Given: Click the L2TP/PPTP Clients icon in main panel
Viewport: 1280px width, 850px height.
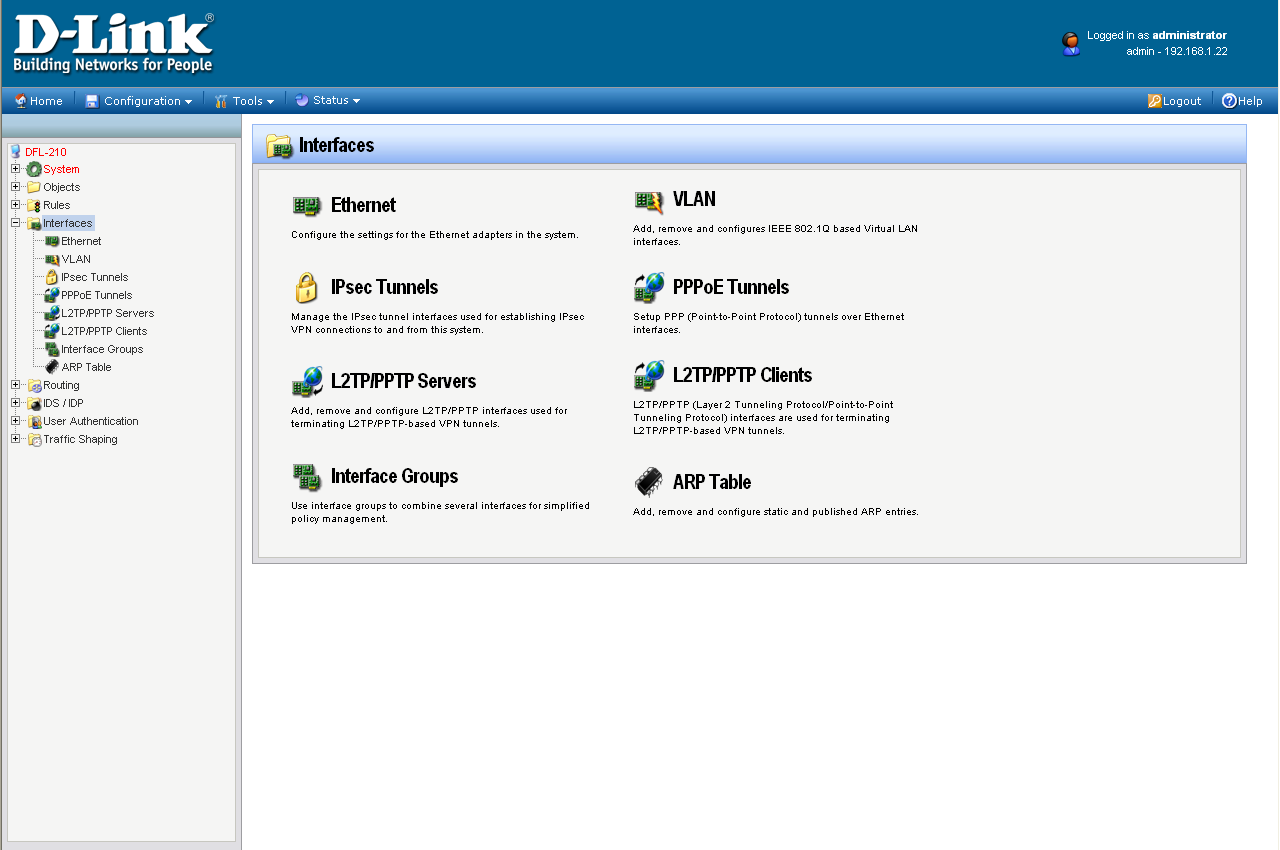Looking at the screenshot, I should tap(648, 376).
